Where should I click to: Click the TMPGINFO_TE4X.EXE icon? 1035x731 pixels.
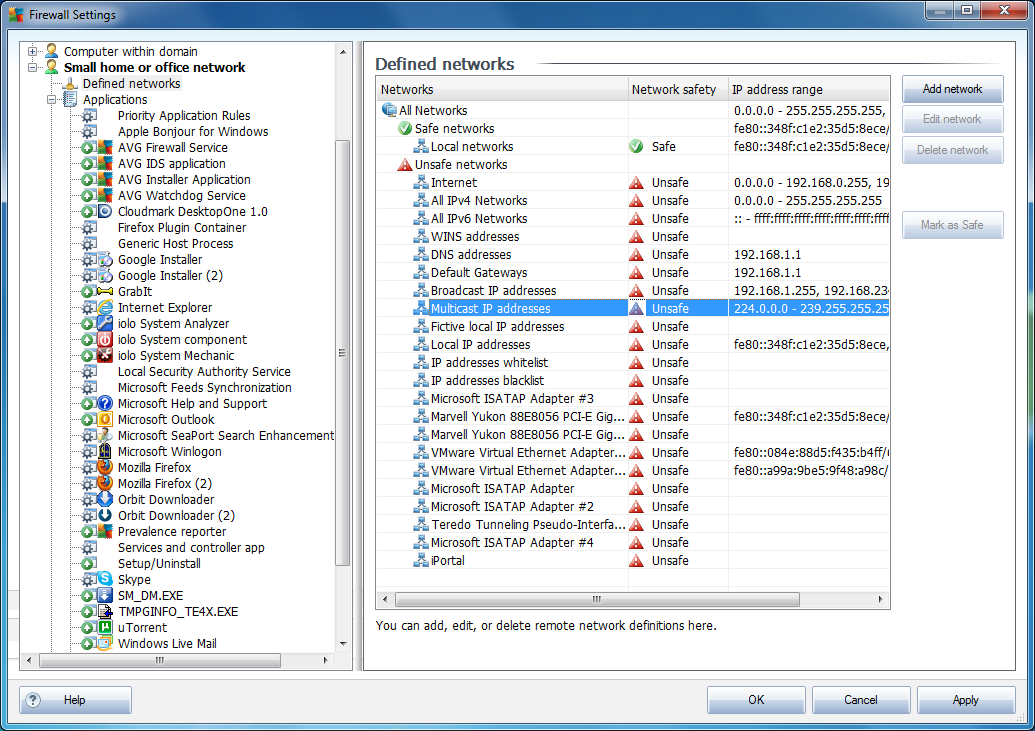click(x=105, y=611)
